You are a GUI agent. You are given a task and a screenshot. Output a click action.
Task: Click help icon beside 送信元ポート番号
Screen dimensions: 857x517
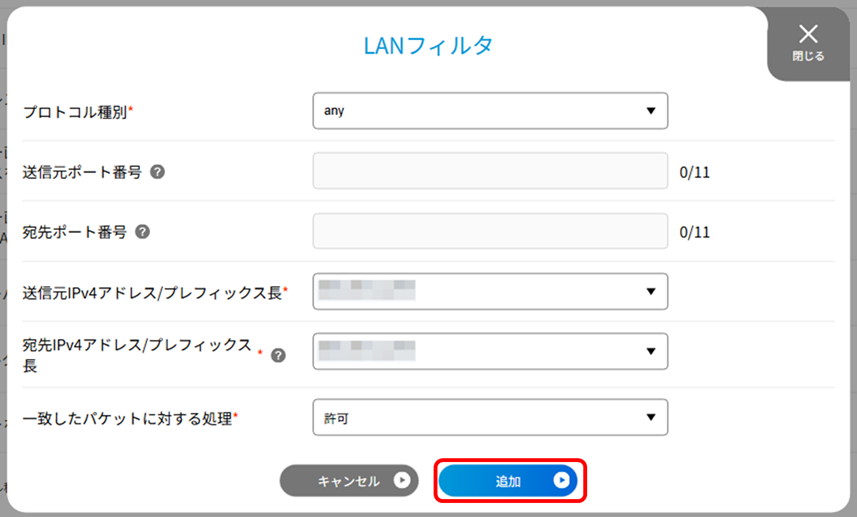pyautogui.click(x=157, y=171)
